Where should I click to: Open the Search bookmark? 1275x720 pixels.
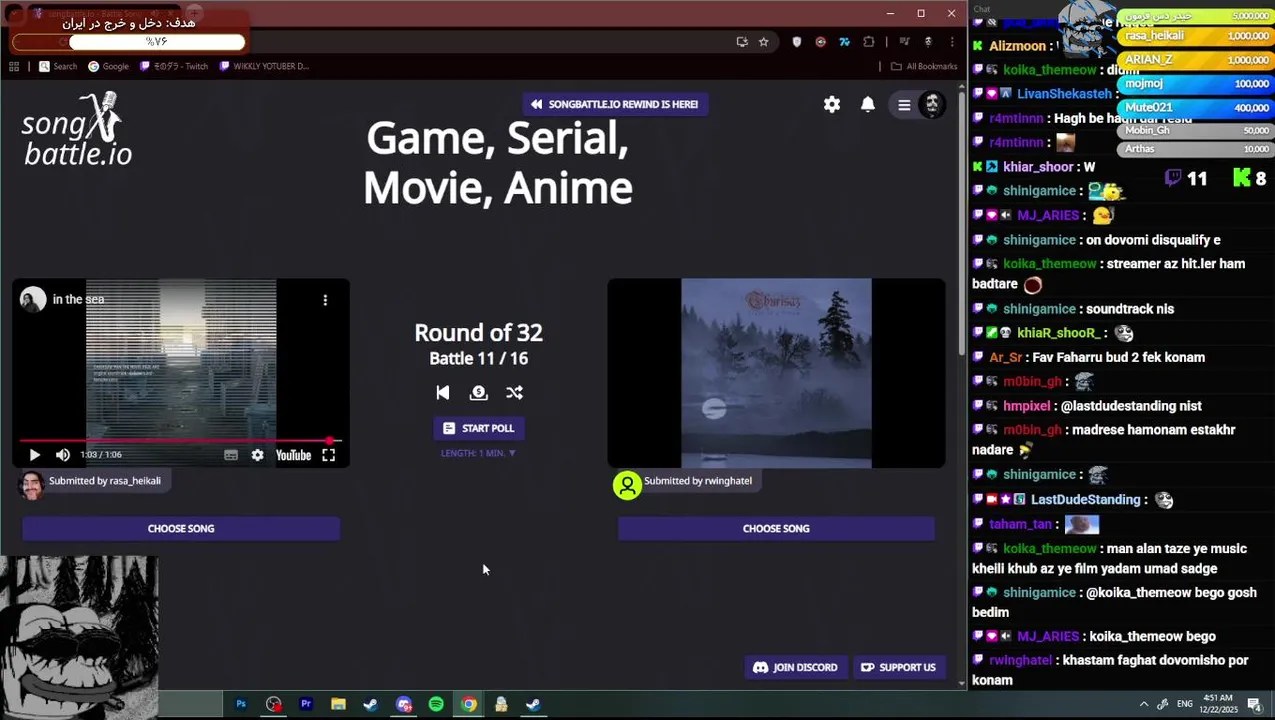[x=57, y=66]
